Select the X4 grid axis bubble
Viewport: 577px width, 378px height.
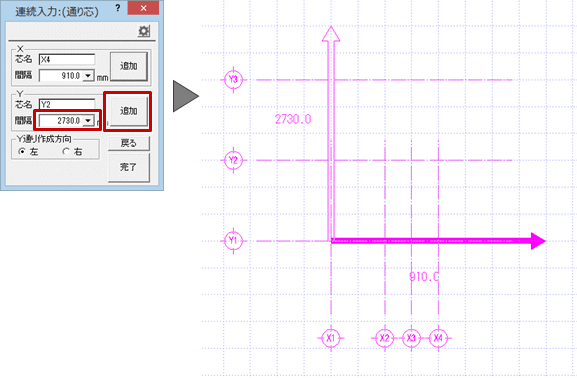(x=438, y=338)
